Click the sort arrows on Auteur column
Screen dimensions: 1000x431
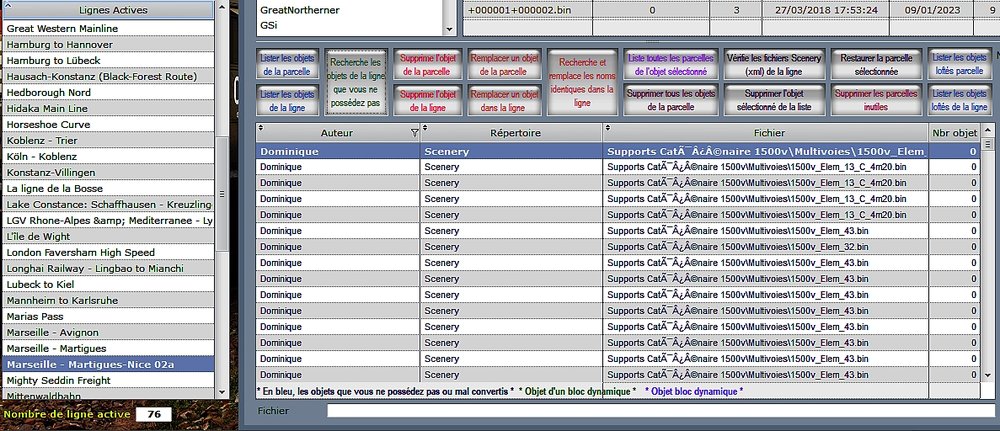pos(261,131)
